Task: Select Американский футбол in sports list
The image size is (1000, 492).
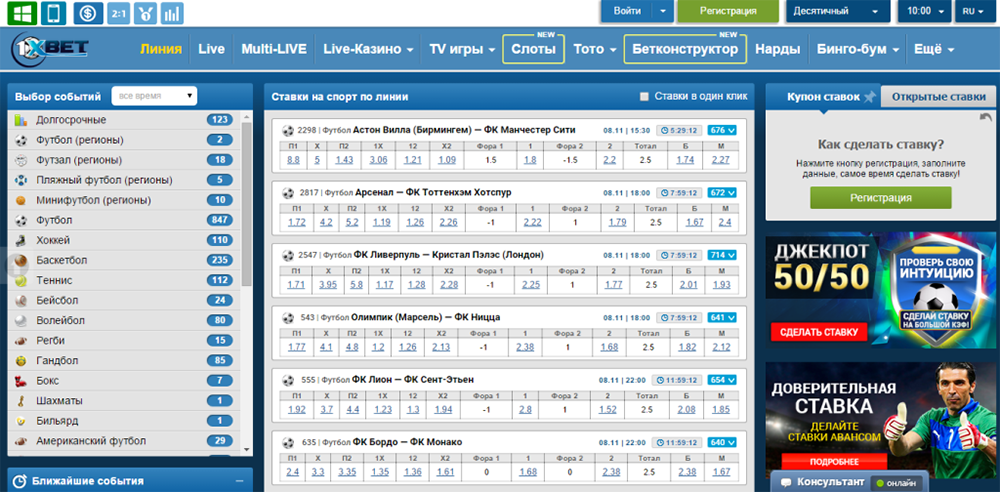Action: pyautogui.click(x=124, y=441)
